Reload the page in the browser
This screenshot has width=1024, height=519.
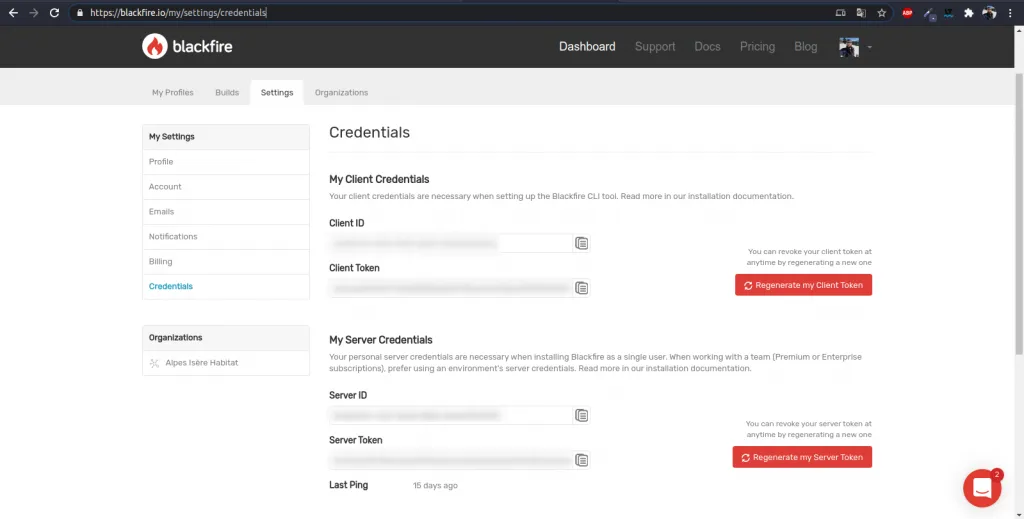(56, 13)
